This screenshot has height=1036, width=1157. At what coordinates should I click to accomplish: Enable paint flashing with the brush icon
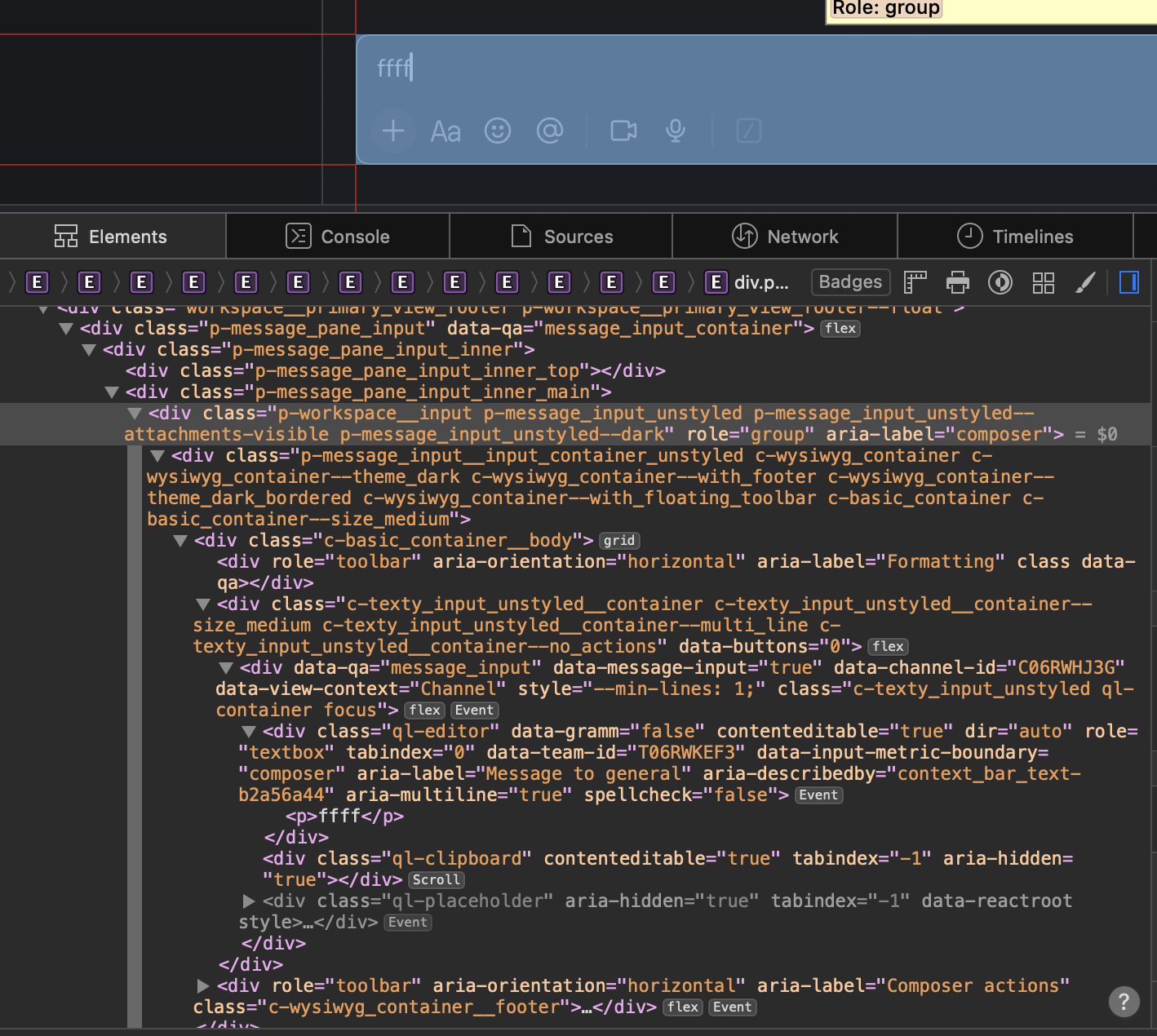tap(1085, 282)
